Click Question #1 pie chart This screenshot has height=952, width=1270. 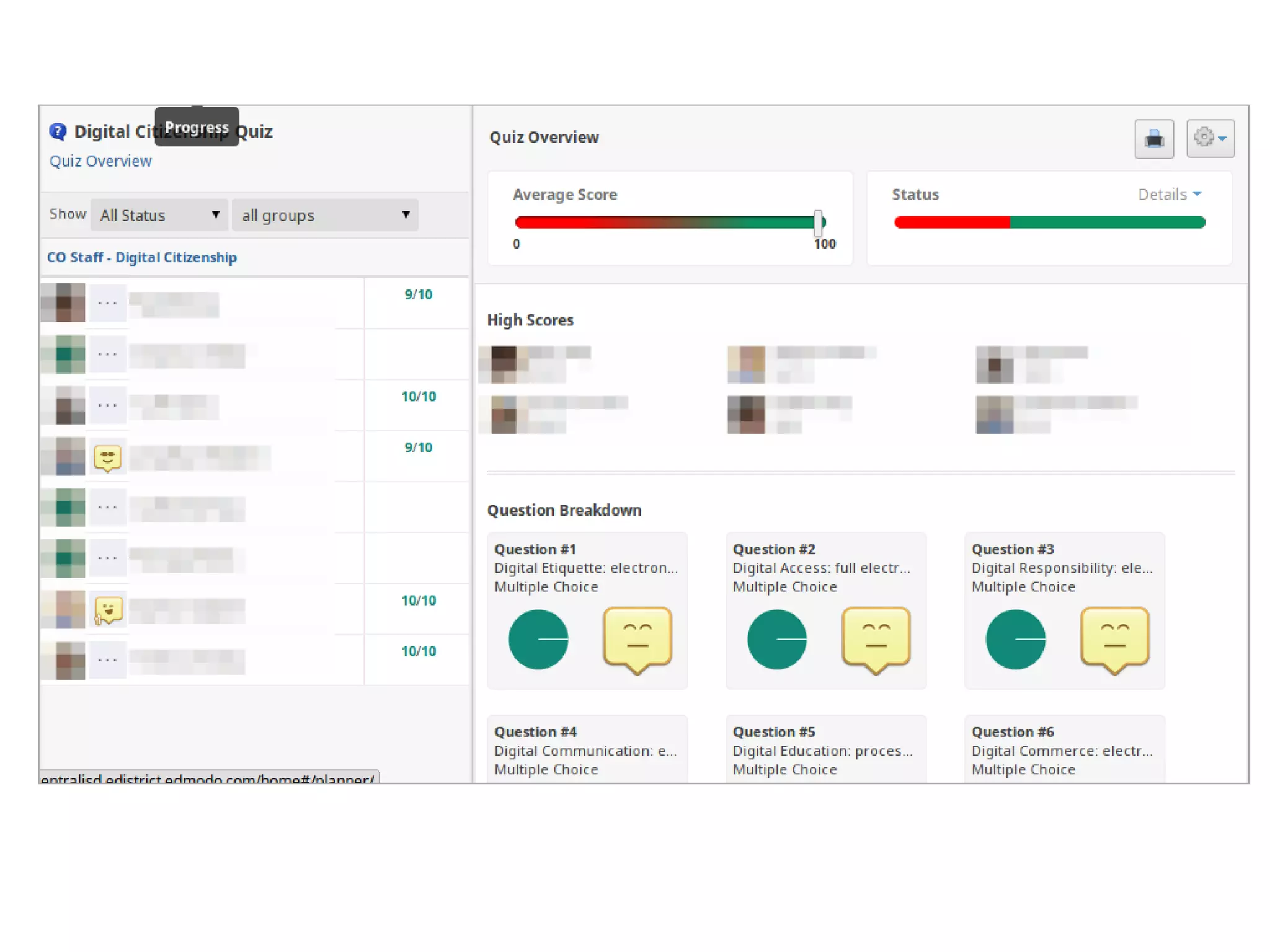click(538, 639)
